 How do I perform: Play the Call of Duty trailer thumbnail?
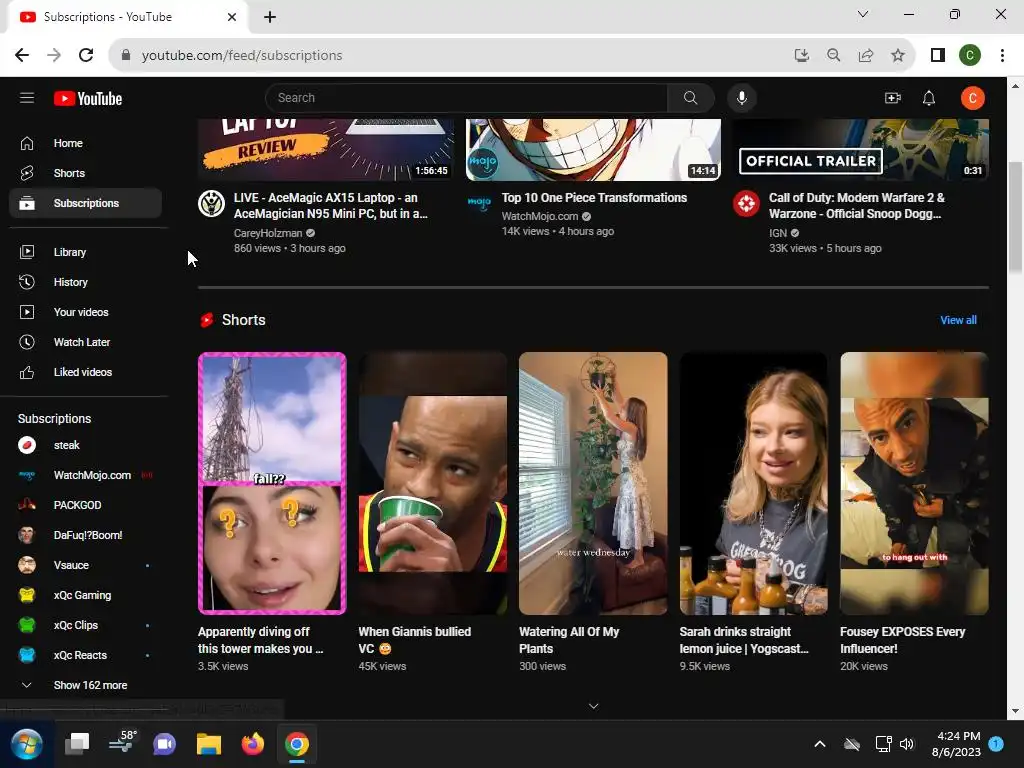click(861, 150)
